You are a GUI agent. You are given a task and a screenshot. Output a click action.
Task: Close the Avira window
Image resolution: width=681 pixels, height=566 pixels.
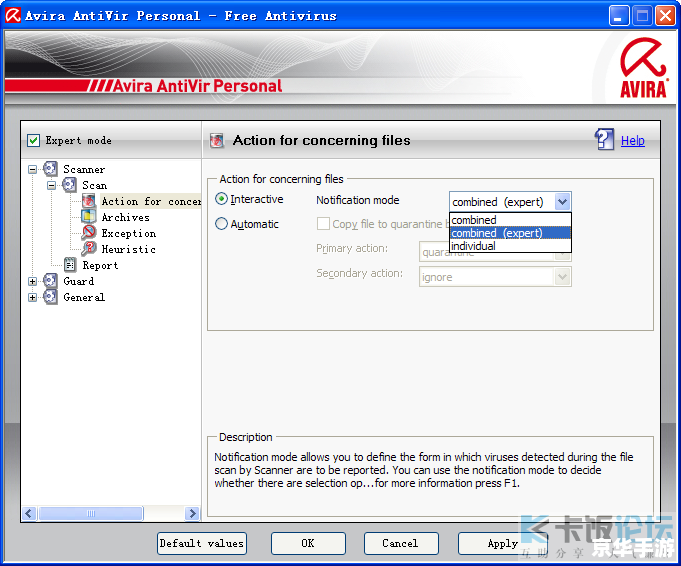[665, 16]
